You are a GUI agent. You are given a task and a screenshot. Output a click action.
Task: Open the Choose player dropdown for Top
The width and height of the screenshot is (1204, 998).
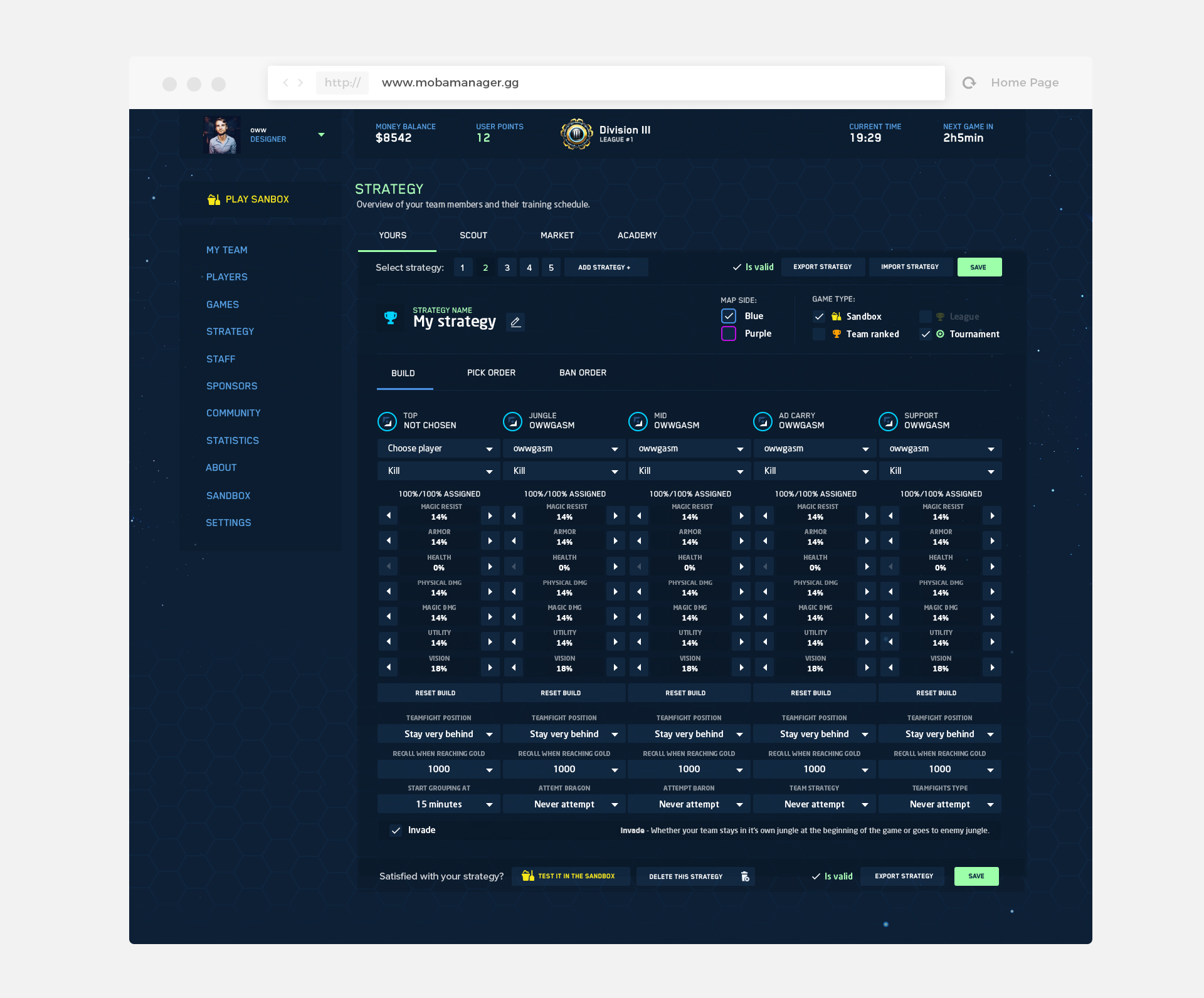coord(438,448)
